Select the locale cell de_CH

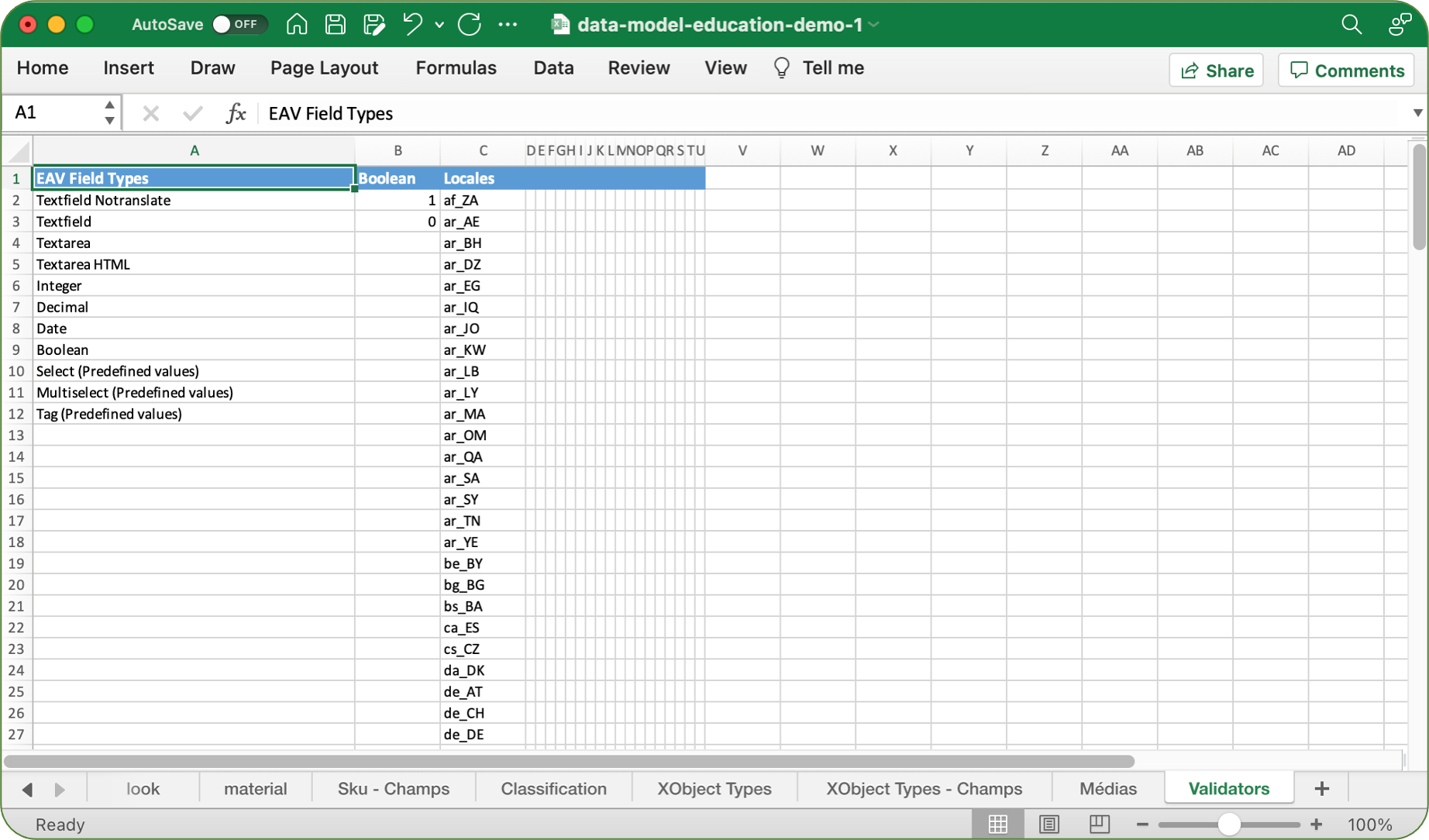(483, 713)
